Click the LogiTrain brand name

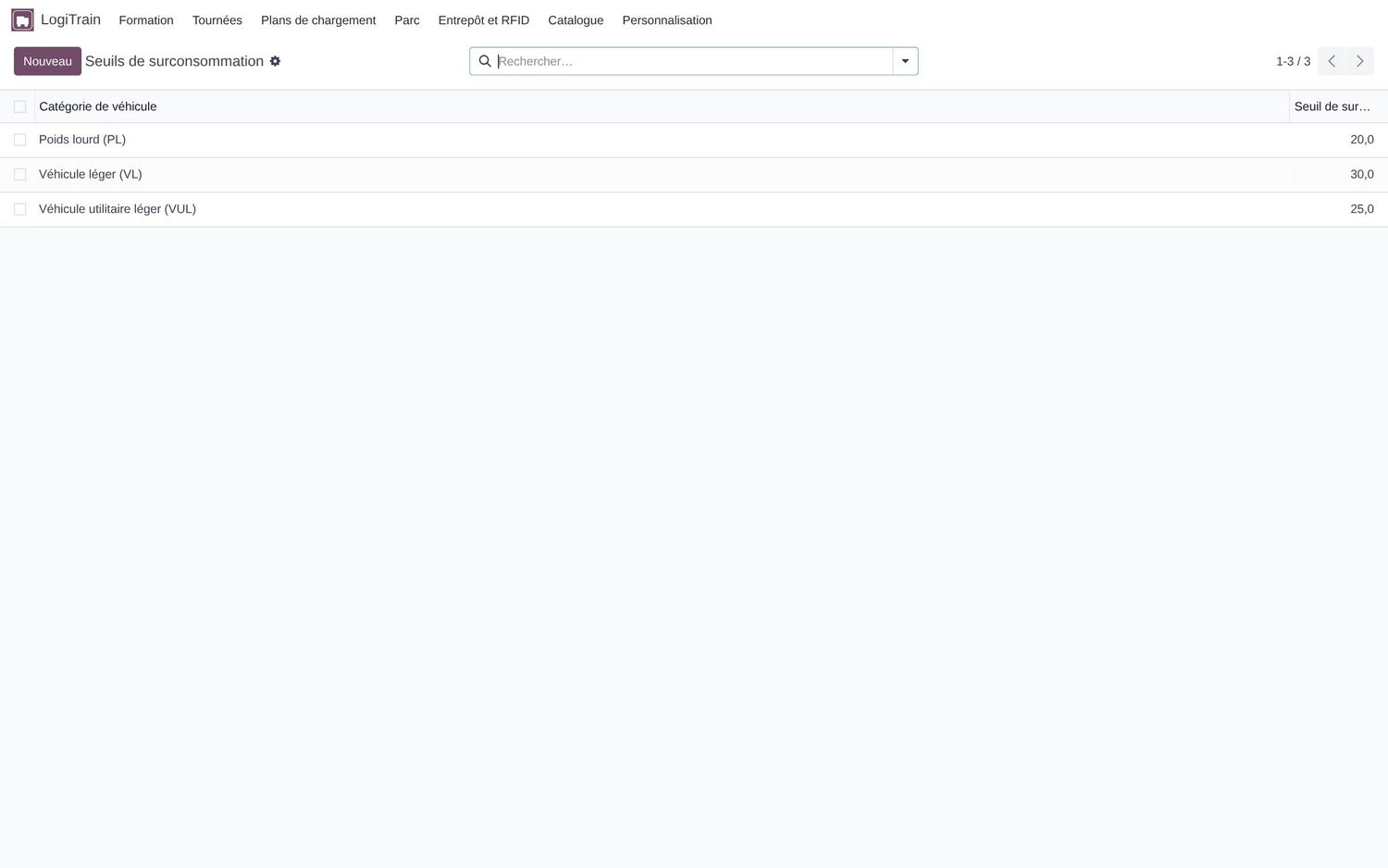click(x=70, y=19)
